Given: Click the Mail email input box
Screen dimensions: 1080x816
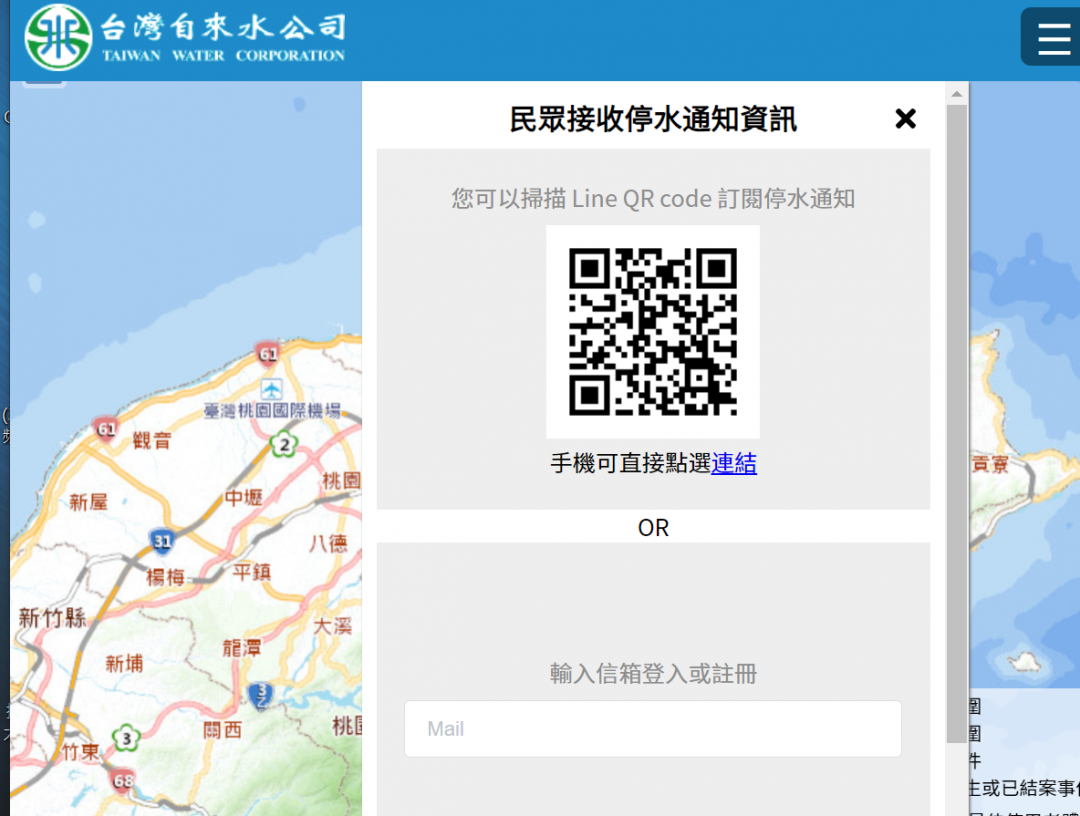Looking at the screenshot, I should [652, 729].
